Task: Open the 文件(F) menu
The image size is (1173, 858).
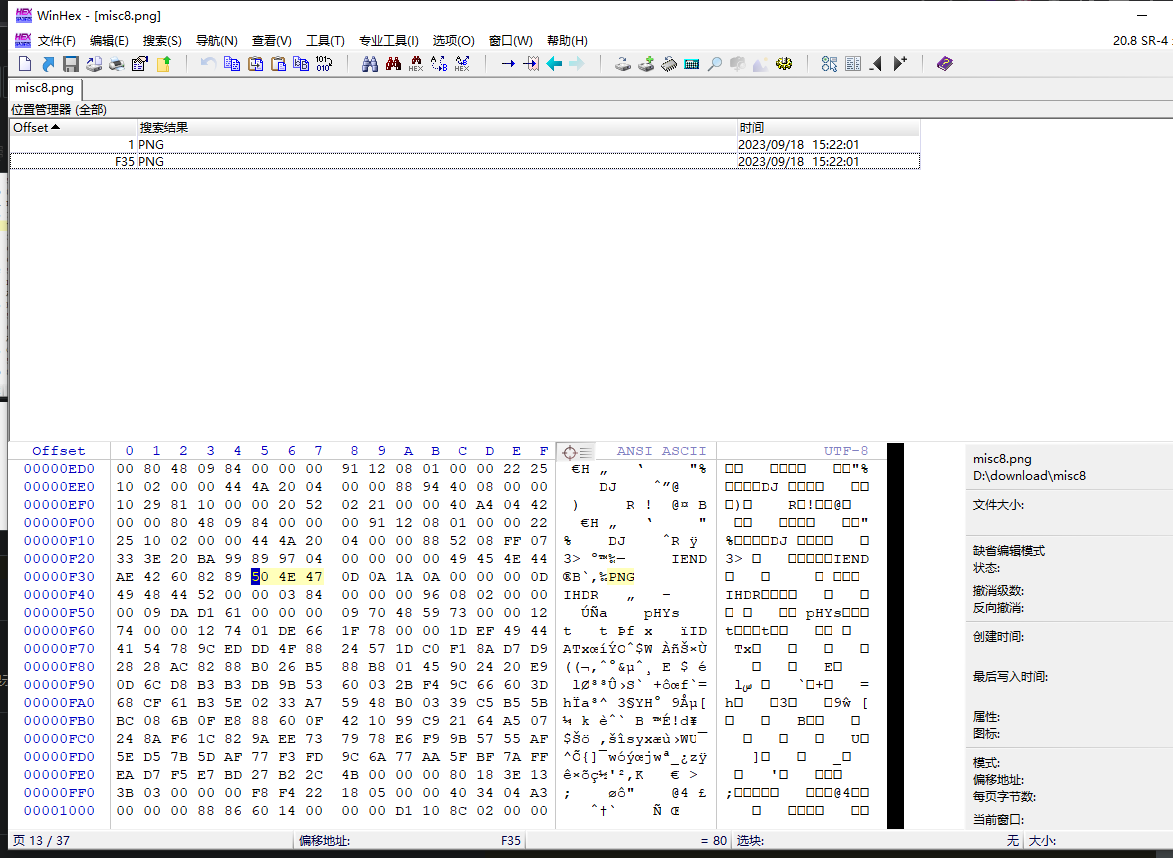Action: [57, 40]
